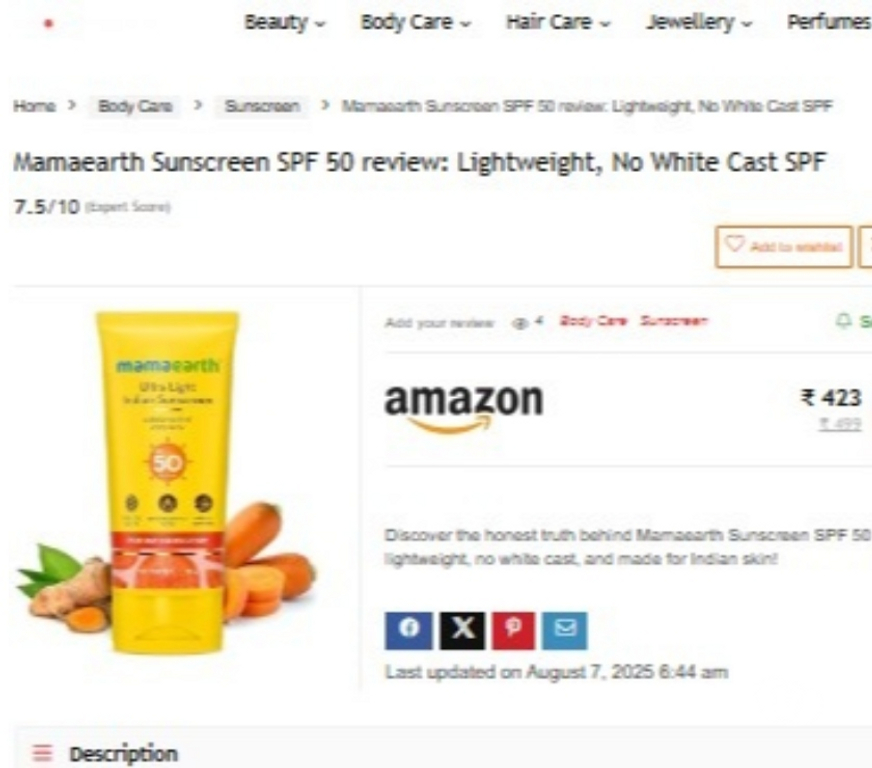Expand the Beauty dropdown menu

[x=285, y=23]
